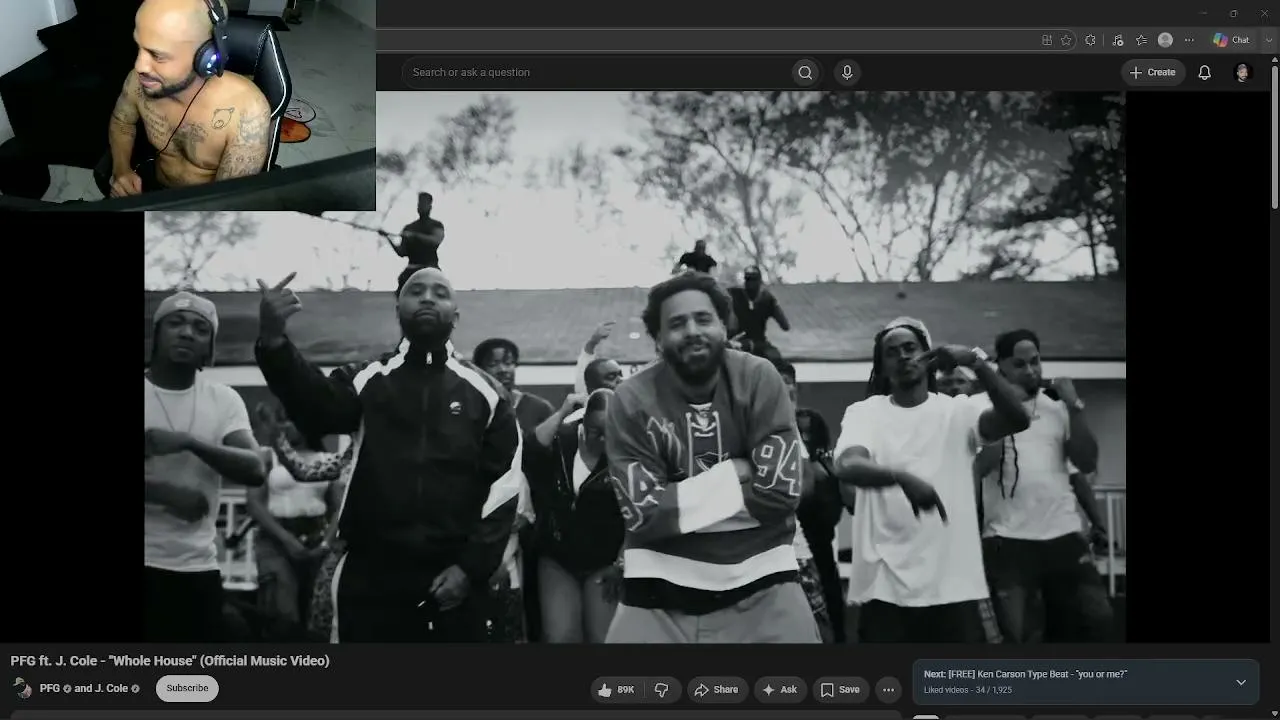Open the YouTube account avatar menu
This screenshot has height=720, width=1280.
coord(1243,72)
